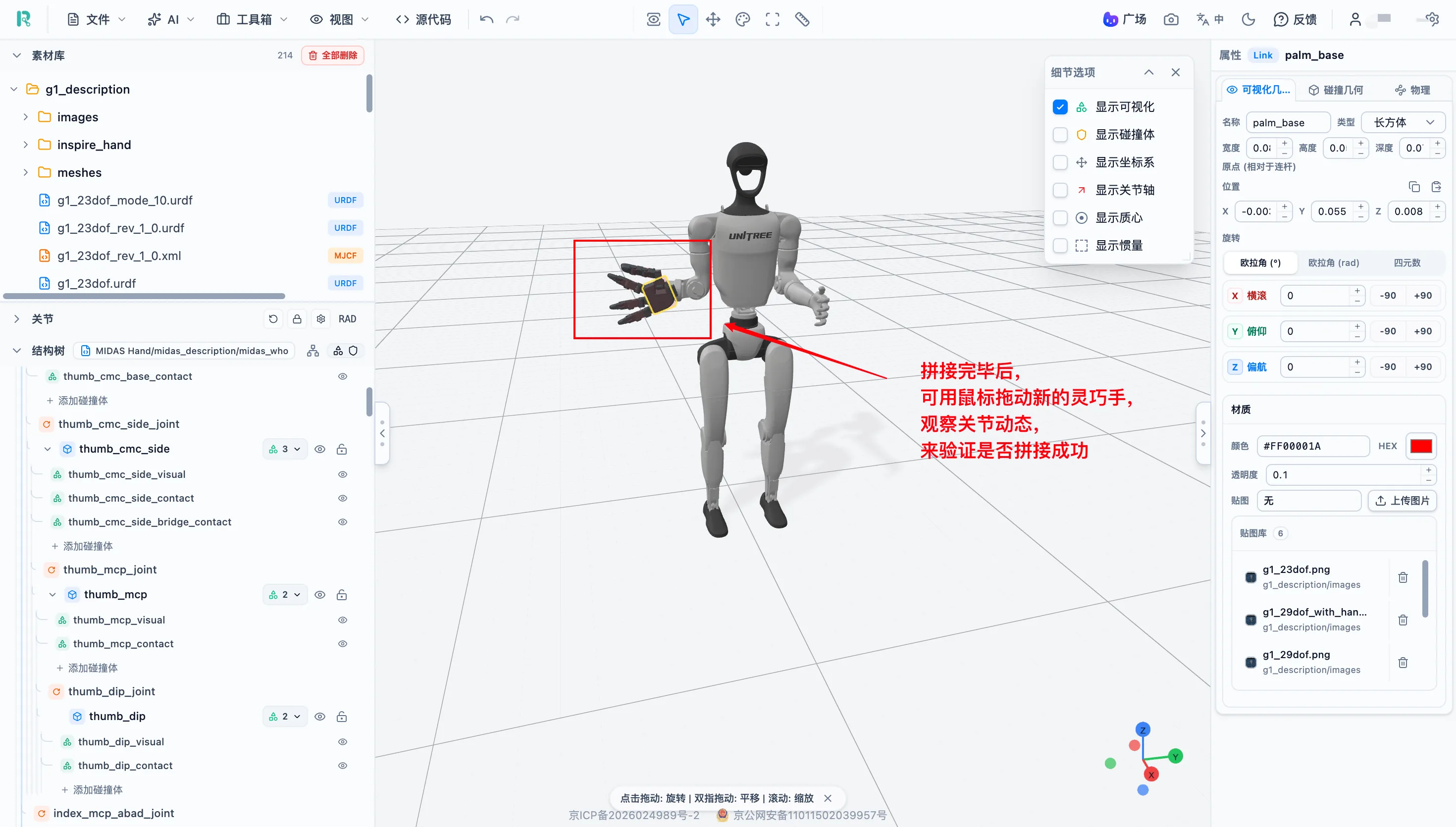The width and height of the screenshot is (1456, 827).
Task: Click the Z axis on orientation gizmo
Action: [x=1143, y=729]
